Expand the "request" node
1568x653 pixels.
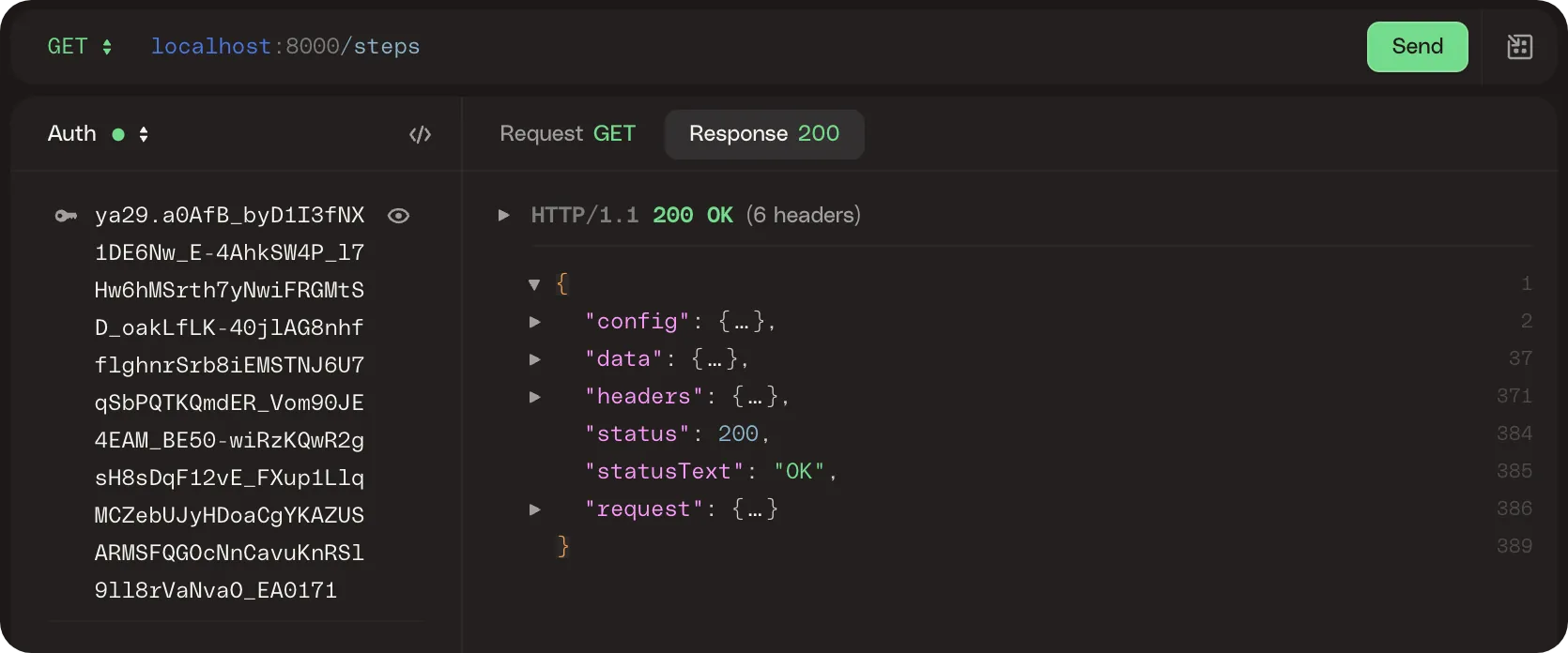coord(535,509)
